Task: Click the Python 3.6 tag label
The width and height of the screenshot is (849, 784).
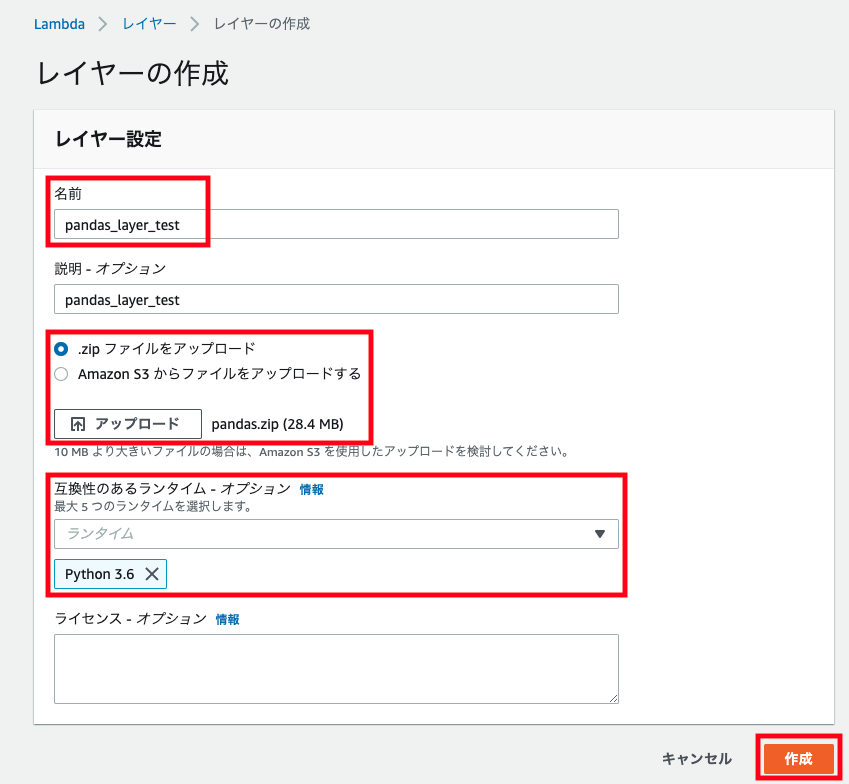Action: (100, 574)
